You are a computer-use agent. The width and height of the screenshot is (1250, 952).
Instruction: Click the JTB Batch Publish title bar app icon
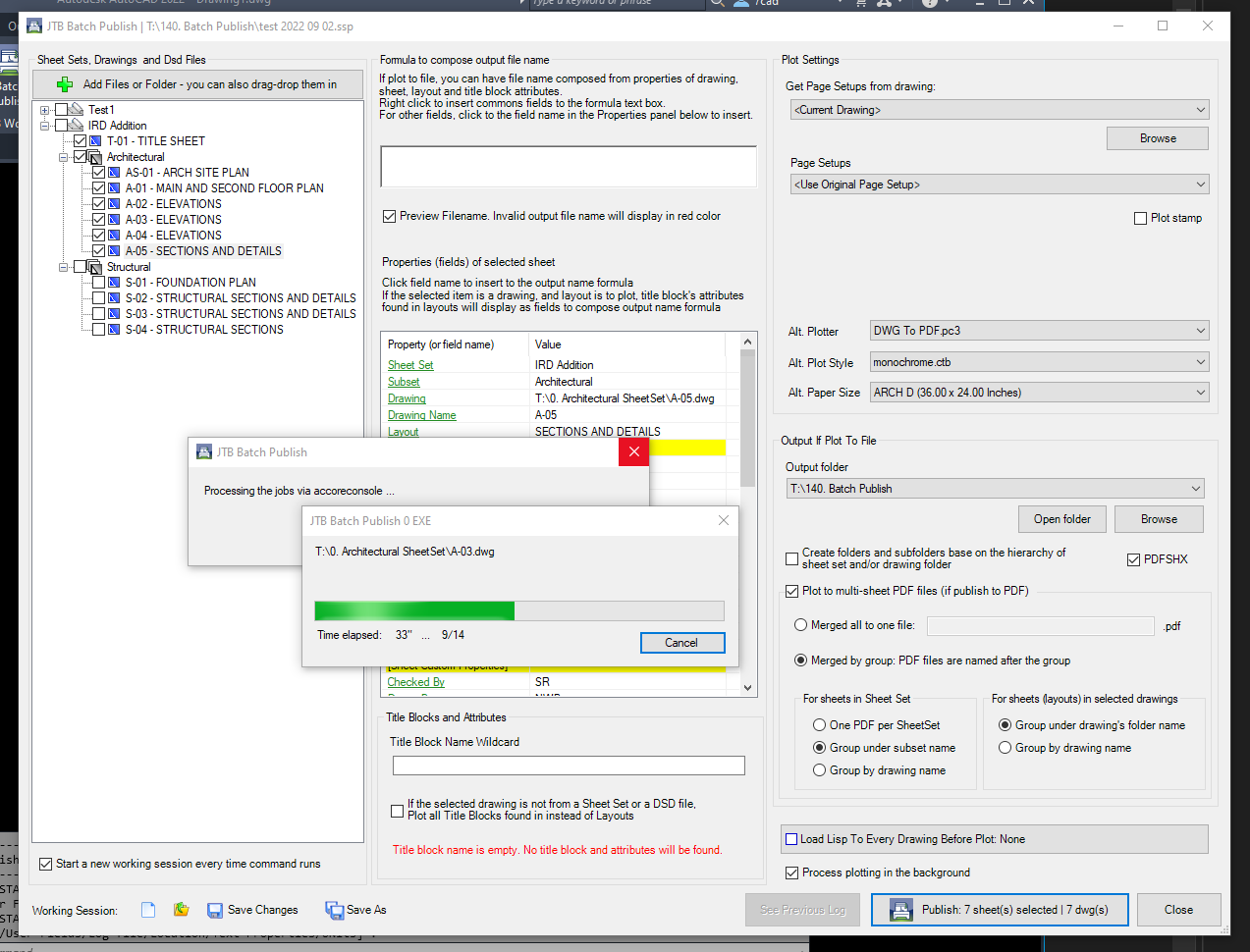pos(34,26)
